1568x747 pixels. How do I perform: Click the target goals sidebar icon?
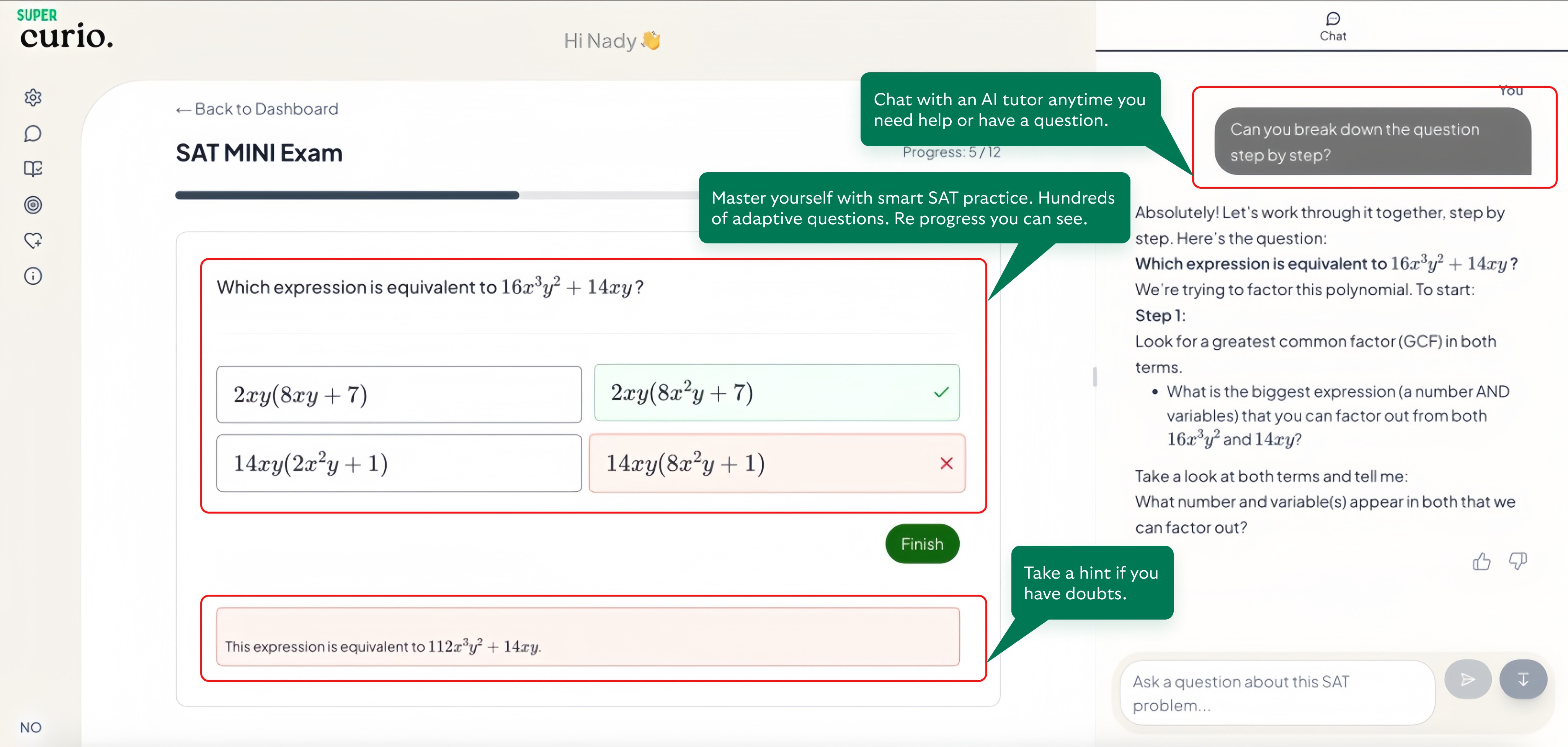tap(33, 205)
